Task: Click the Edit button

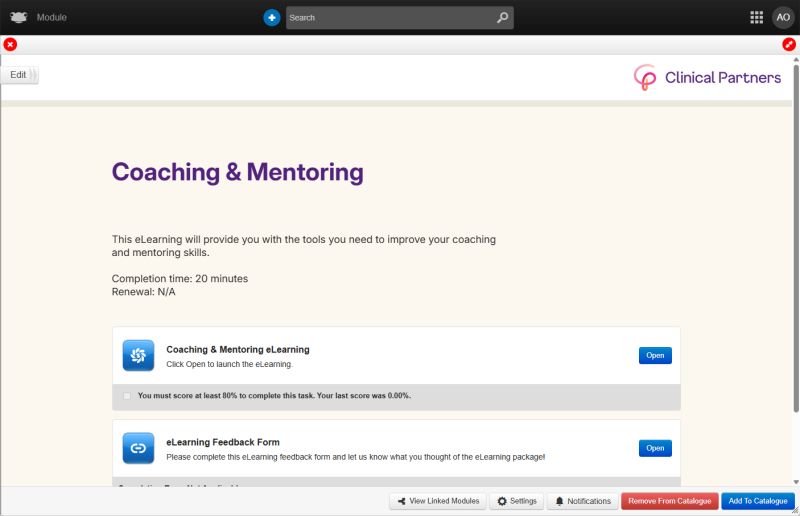Action: 19,75
